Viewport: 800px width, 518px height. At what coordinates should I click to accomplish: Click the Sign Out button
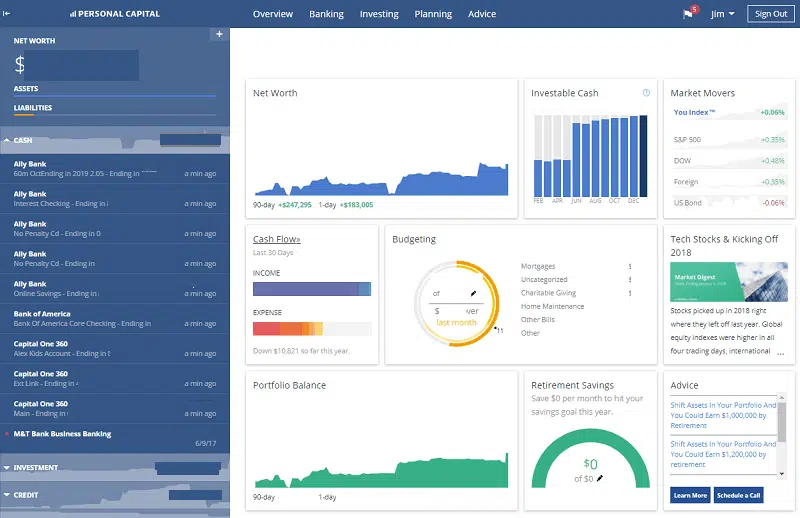[771, 14]
